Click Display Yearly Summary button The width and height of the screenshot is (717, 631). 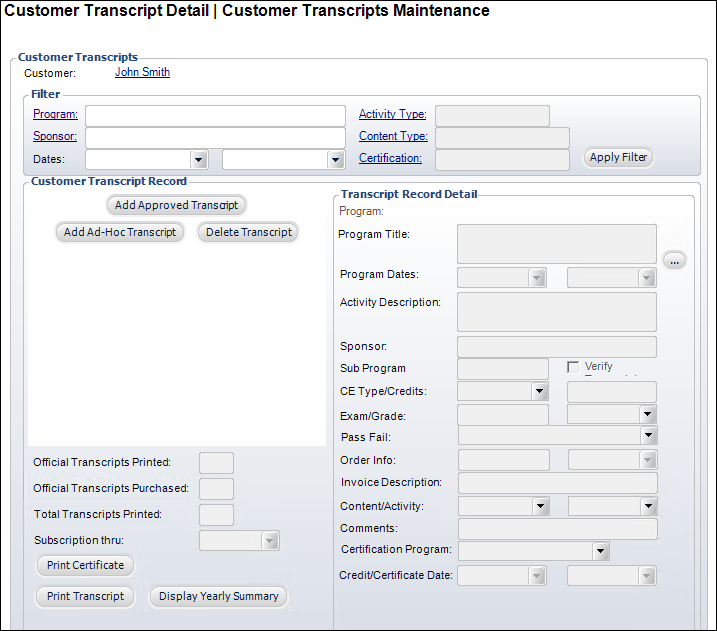coord(219,596)
